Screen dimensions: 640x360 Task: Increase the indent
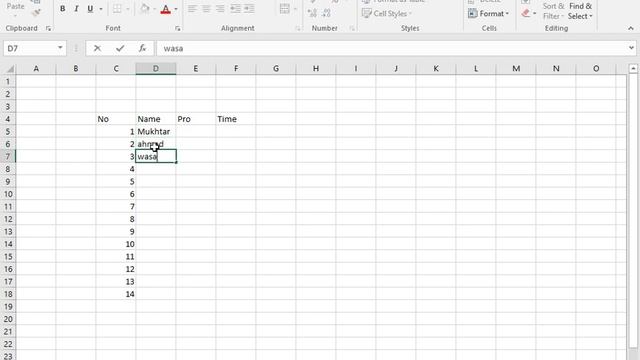point(249,9)
